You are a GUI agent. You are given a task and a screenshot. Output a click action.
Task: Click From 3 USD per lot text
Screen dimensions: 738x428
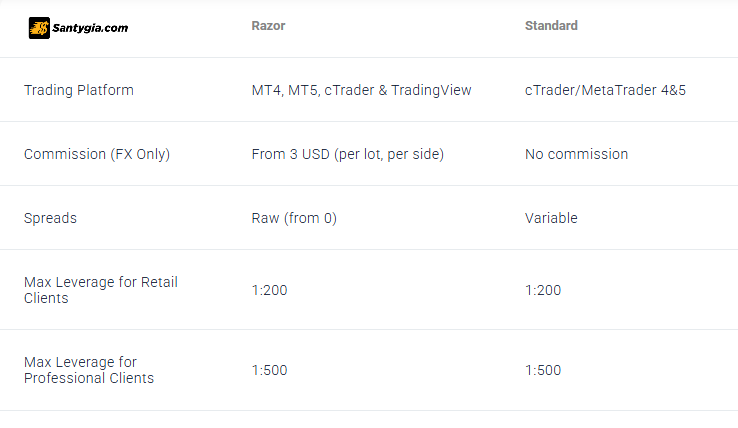pos(348,154)
